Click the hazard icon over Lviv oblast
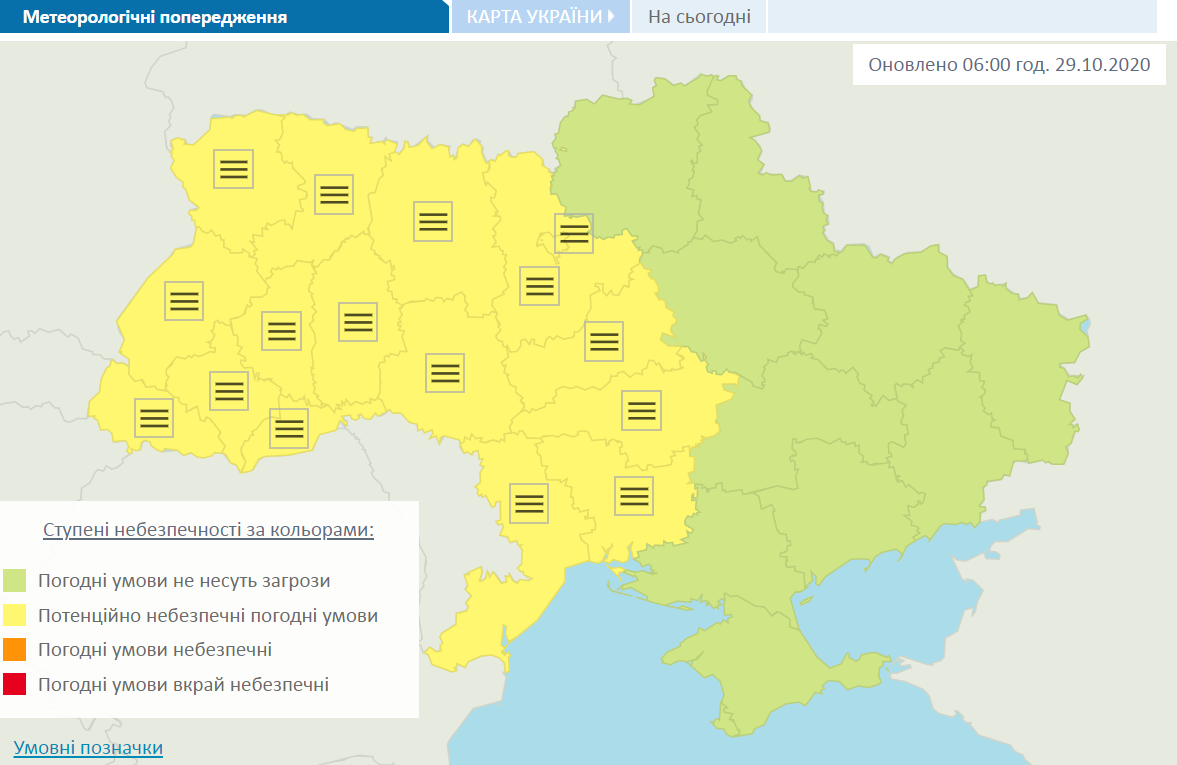1177x765 pixels. click(x=184, y=301)
